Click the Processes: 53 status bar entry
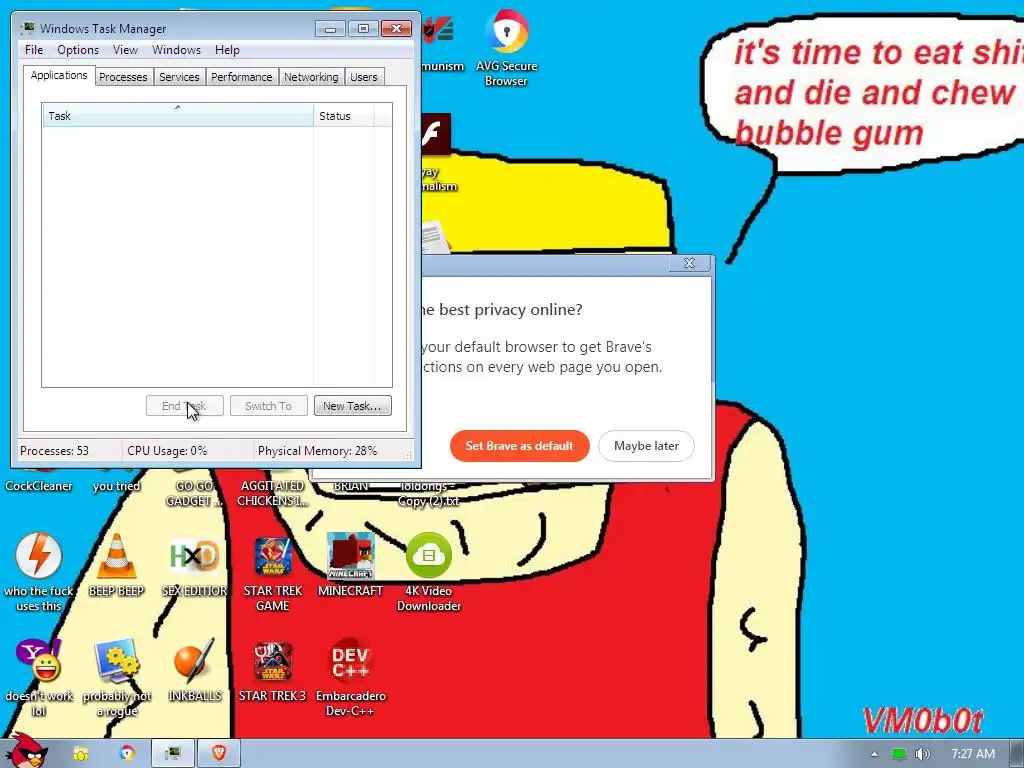The width and height of the screenshot is (1024, 768). pos(54,451)
